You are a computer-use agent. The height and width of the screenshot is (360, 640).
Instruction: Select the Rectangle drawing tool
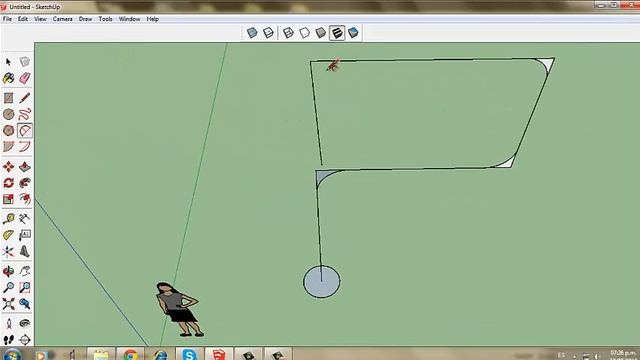coord(9,98)
